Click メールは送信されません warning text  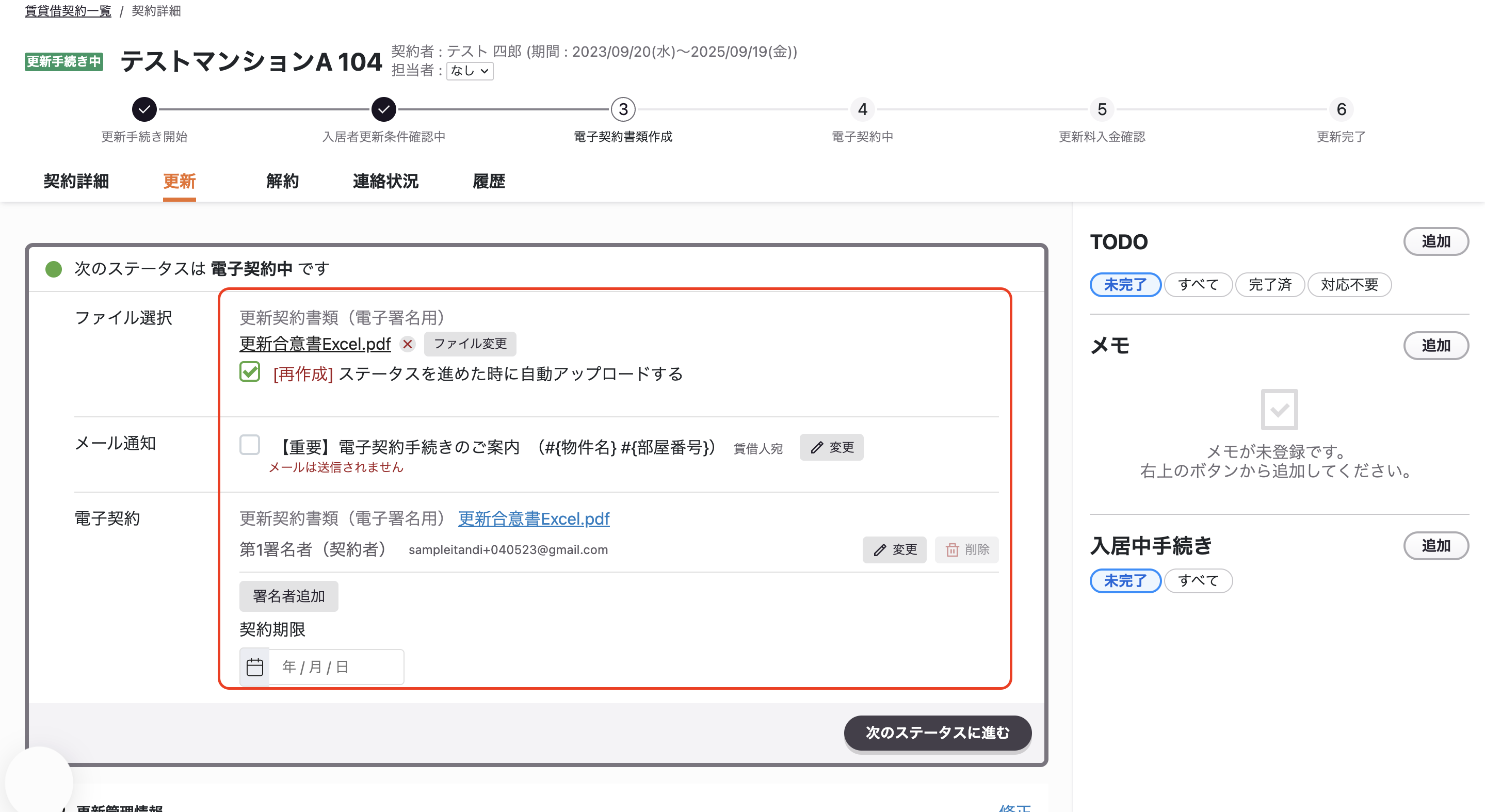335,467
